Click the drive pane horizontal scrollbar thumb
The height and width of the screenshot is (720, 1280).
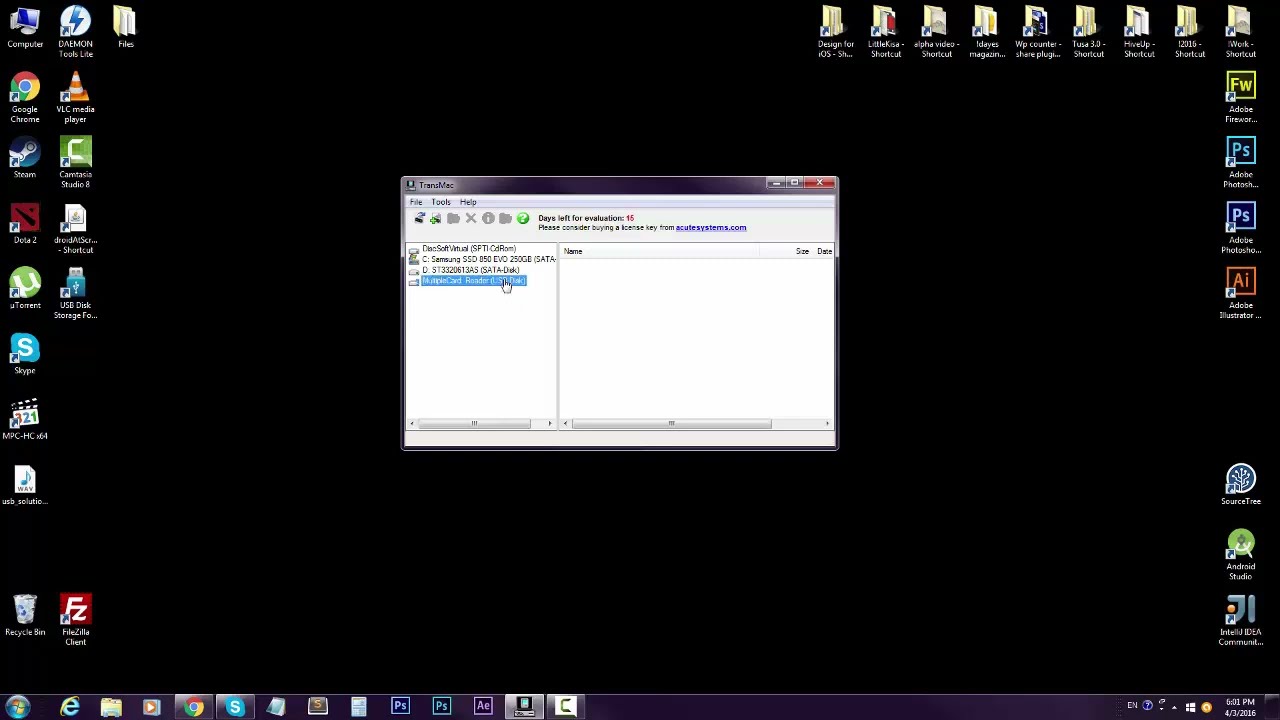(474, 424)
